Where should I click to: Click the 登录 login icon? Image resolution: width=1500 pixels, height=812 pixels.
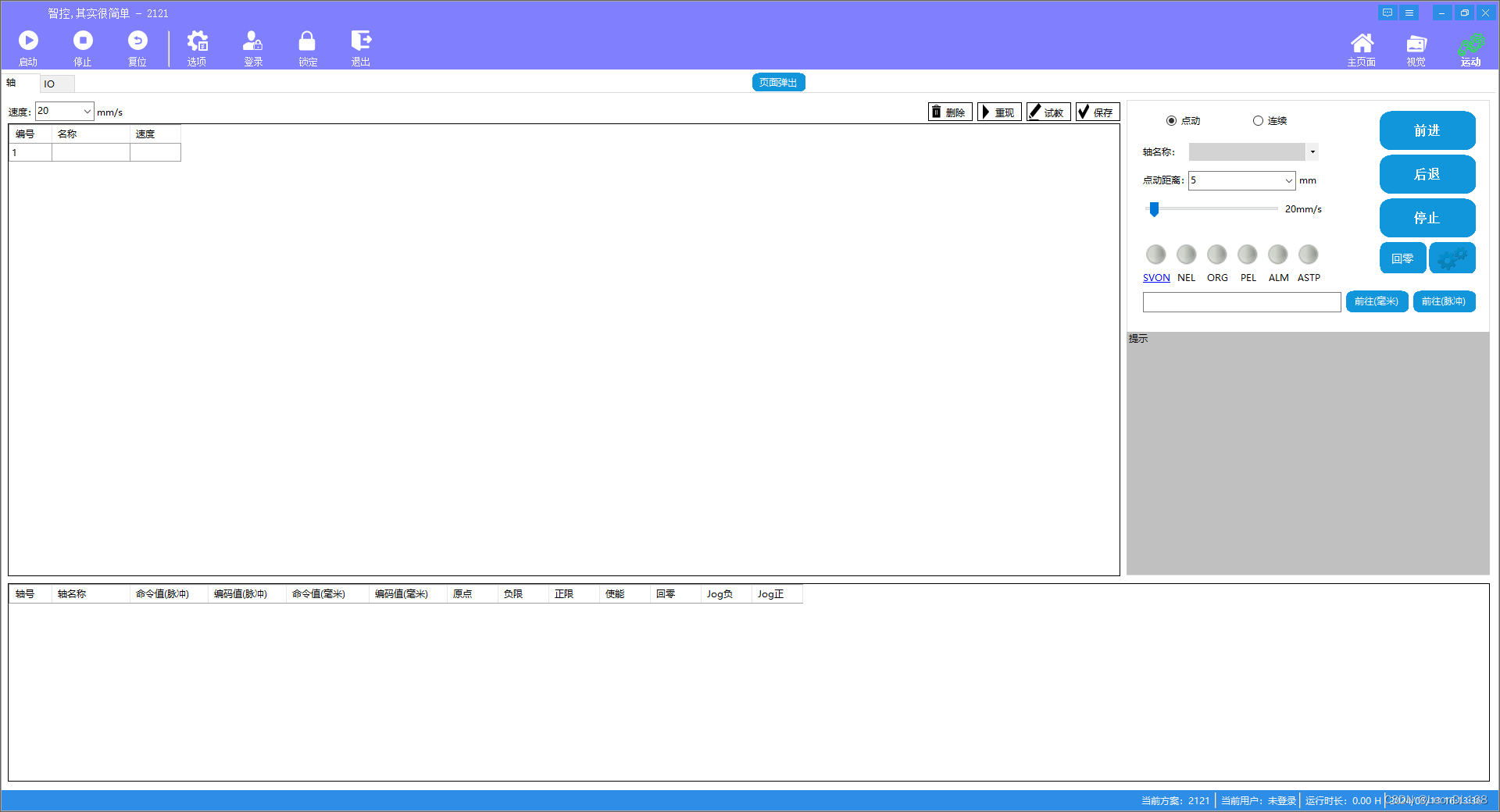(x=252, y=41)
